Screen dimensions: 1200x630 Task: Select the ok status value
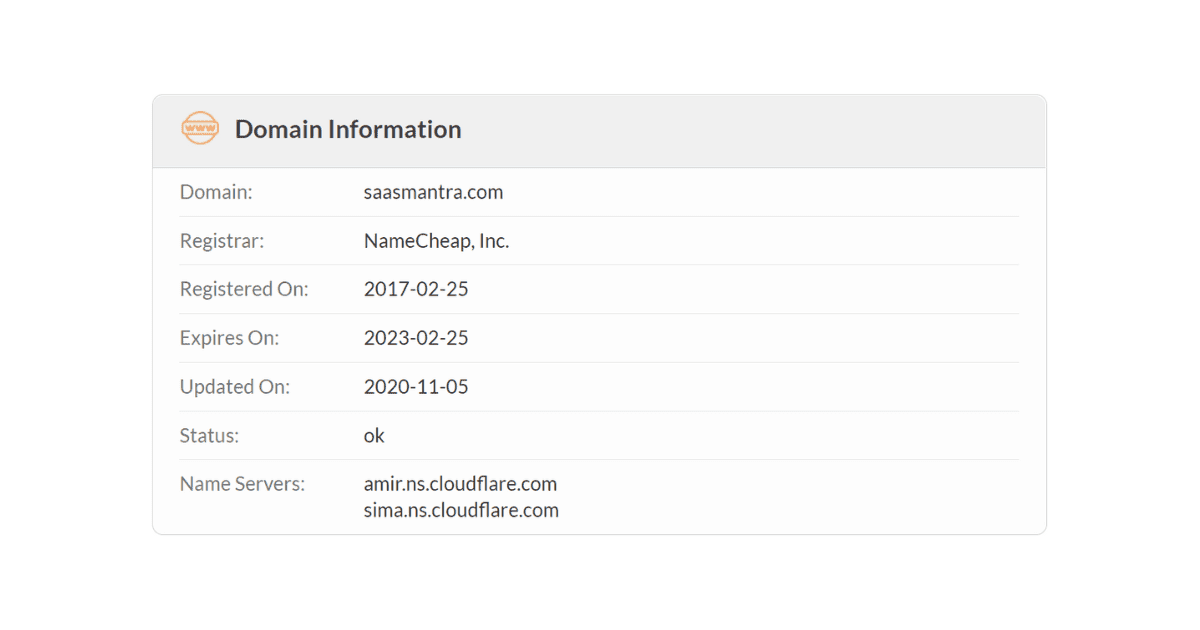[374, 435]
